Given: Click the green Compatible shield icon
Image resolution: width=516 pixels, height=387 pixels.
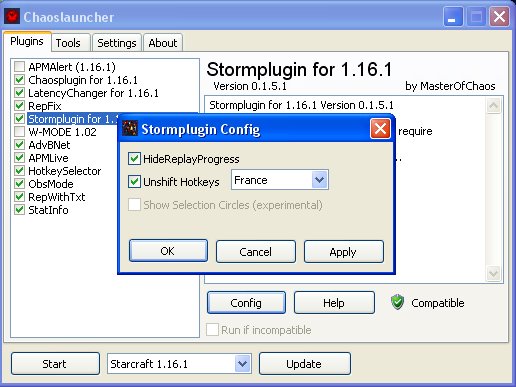Looking at the screenshot, I should click(x=397, y=302).
